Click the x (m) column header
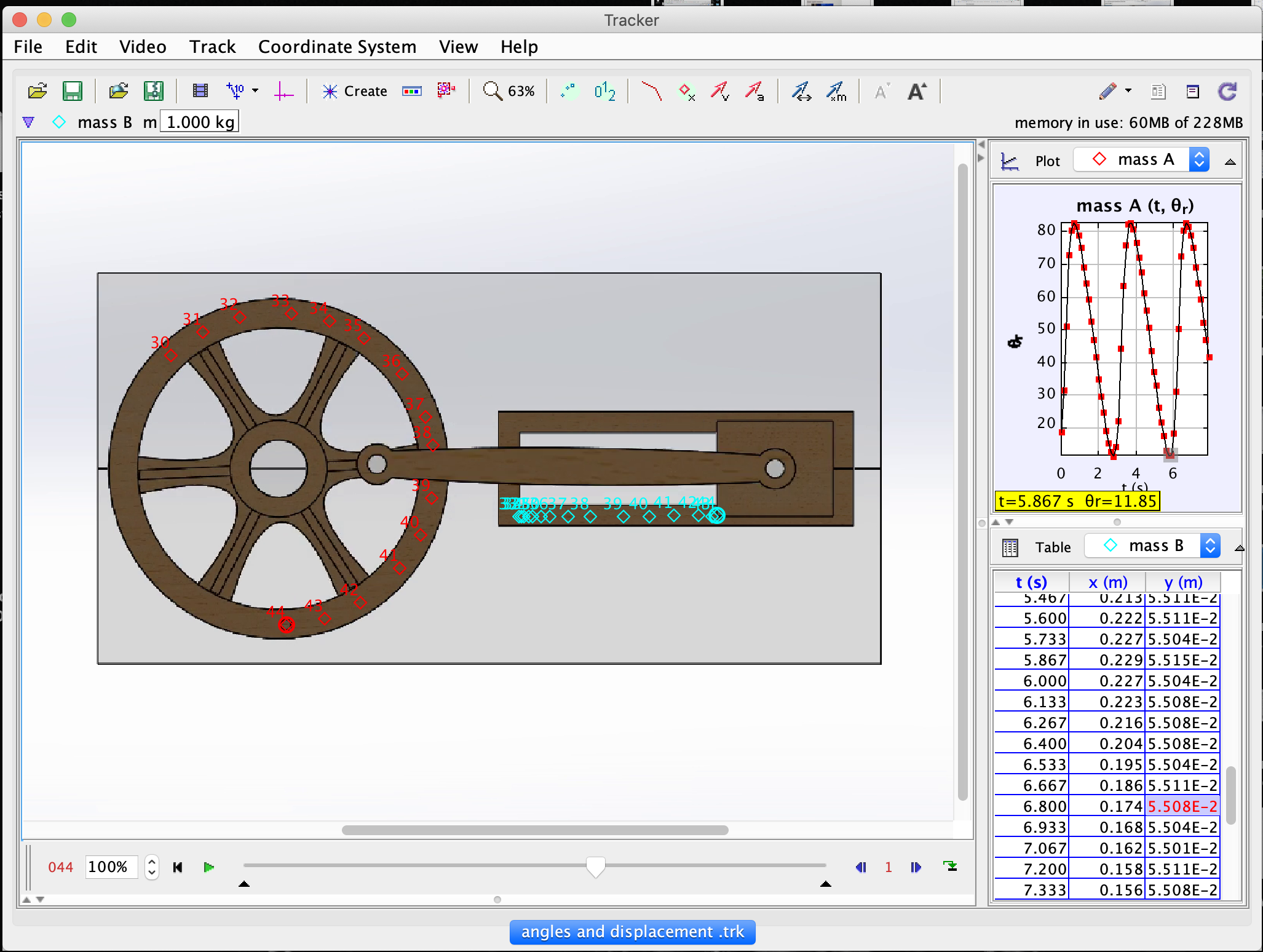This screenshot has height=952, width=1263. 1107,582
